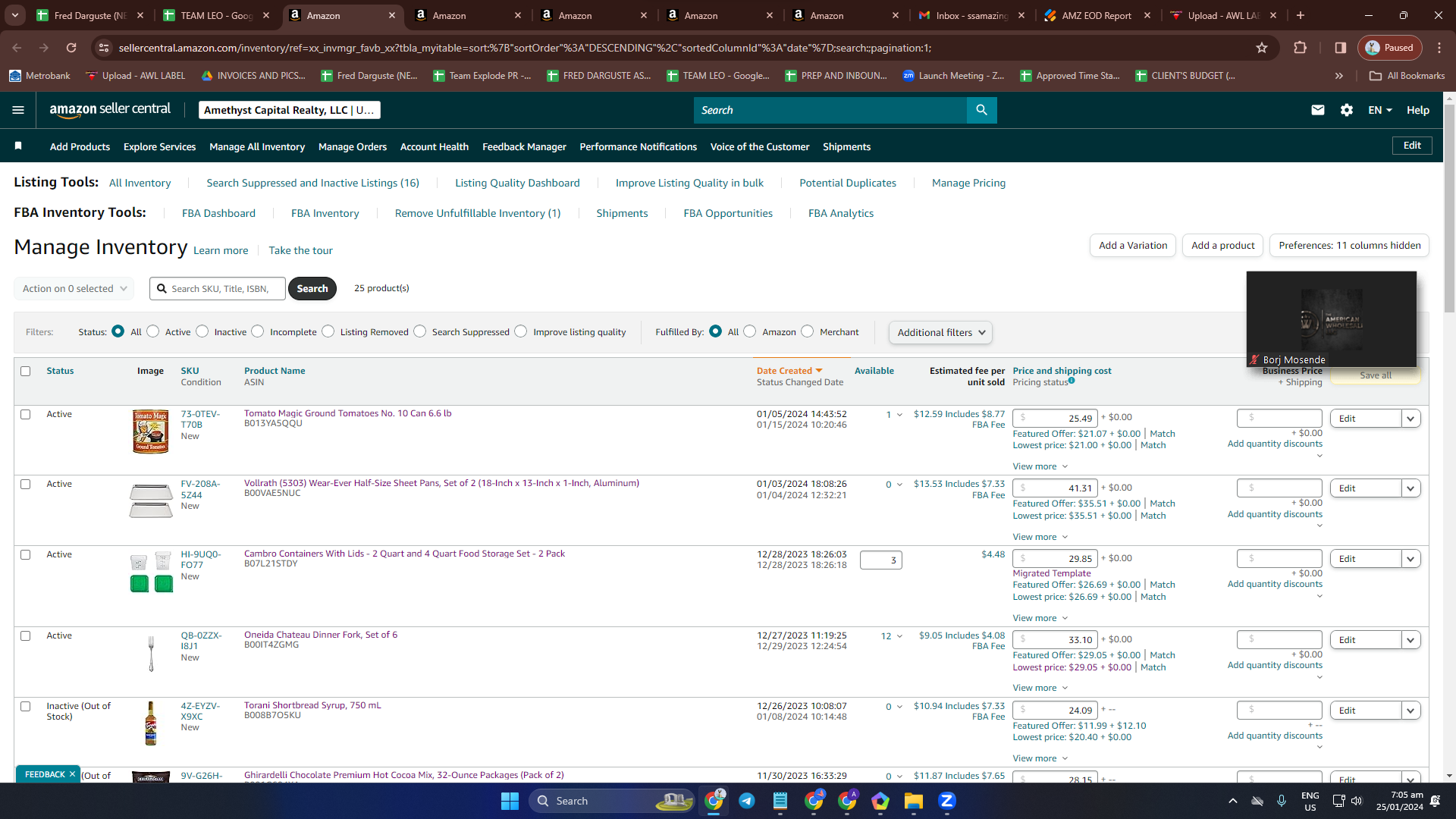Open Telegram from the taskbar
Viewport: 1456px width, 819px height.
747,801
